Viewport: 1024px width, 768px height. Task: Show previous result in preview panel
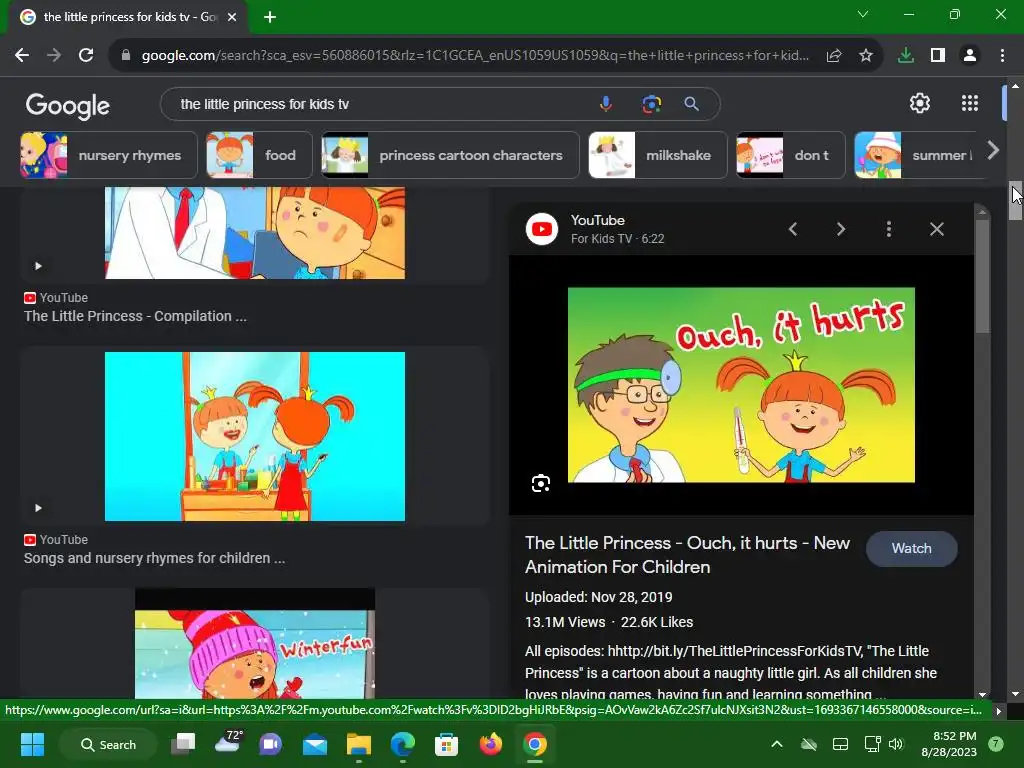click(793, 229)
